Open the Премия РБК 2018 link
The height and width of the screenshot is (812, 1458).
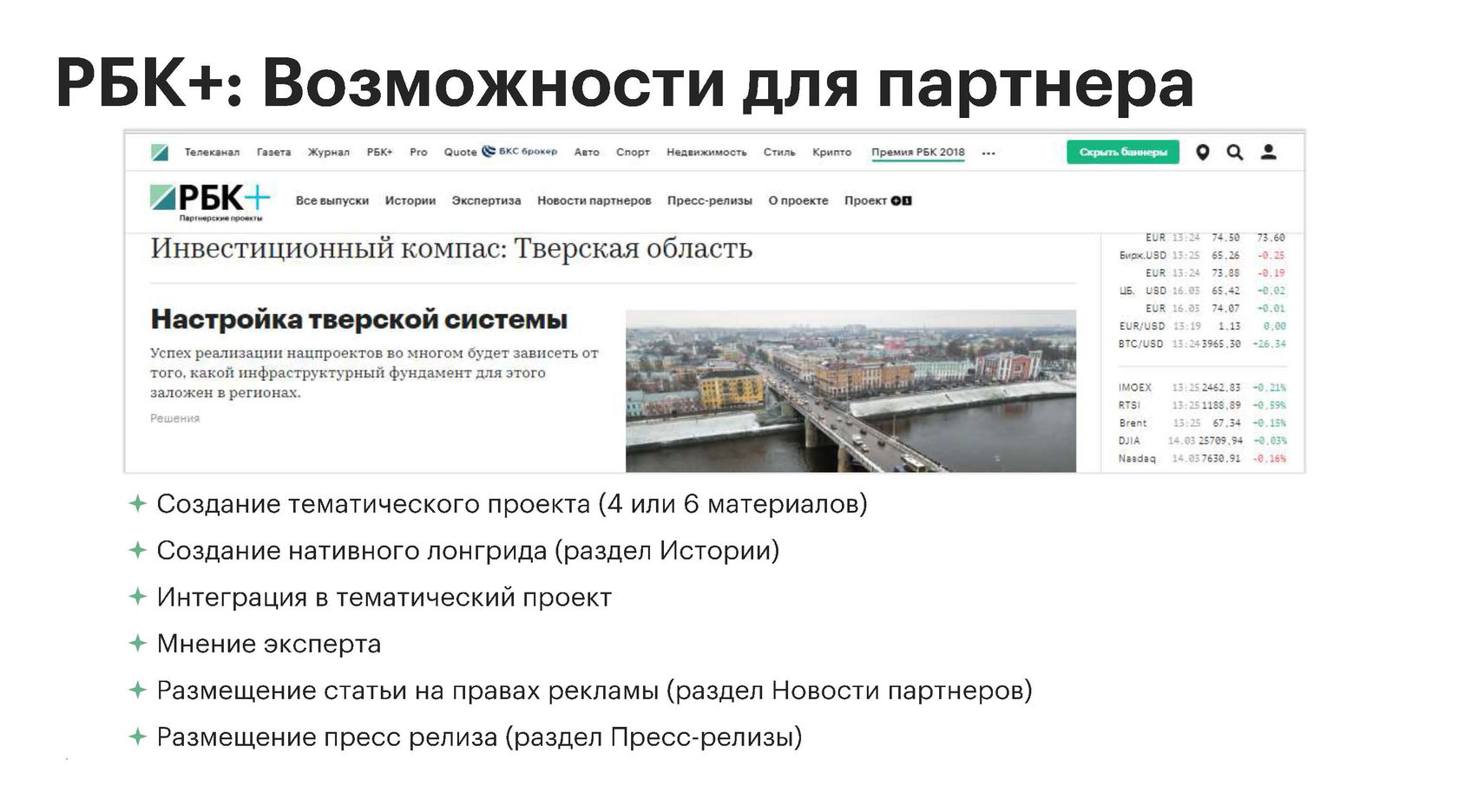click(918, 153)
